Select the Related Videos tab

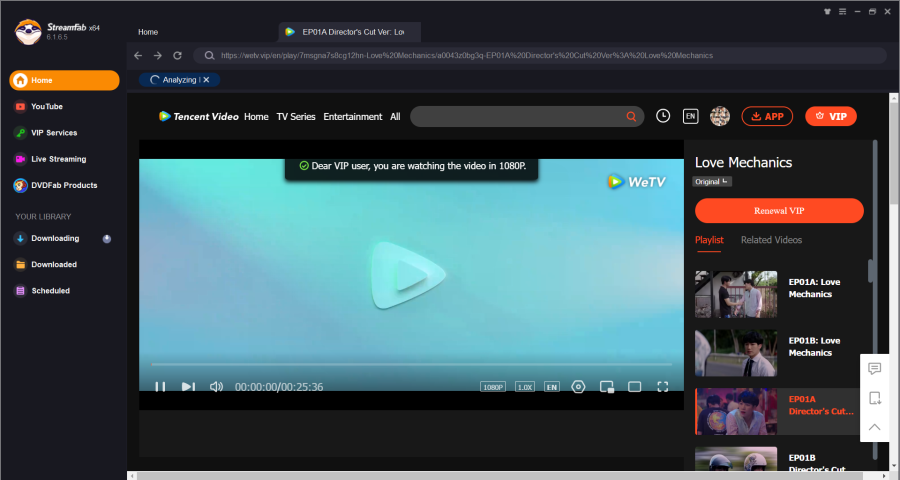tap(771, 240)
